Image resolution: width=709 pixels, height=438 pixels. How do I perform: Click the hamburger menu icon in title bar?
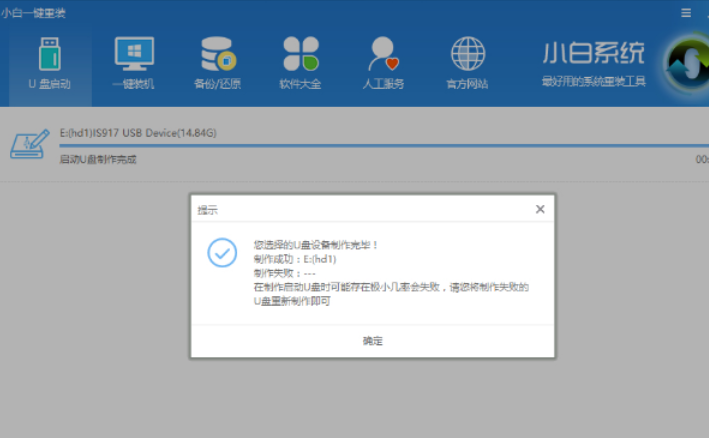[x=686, y=12]
